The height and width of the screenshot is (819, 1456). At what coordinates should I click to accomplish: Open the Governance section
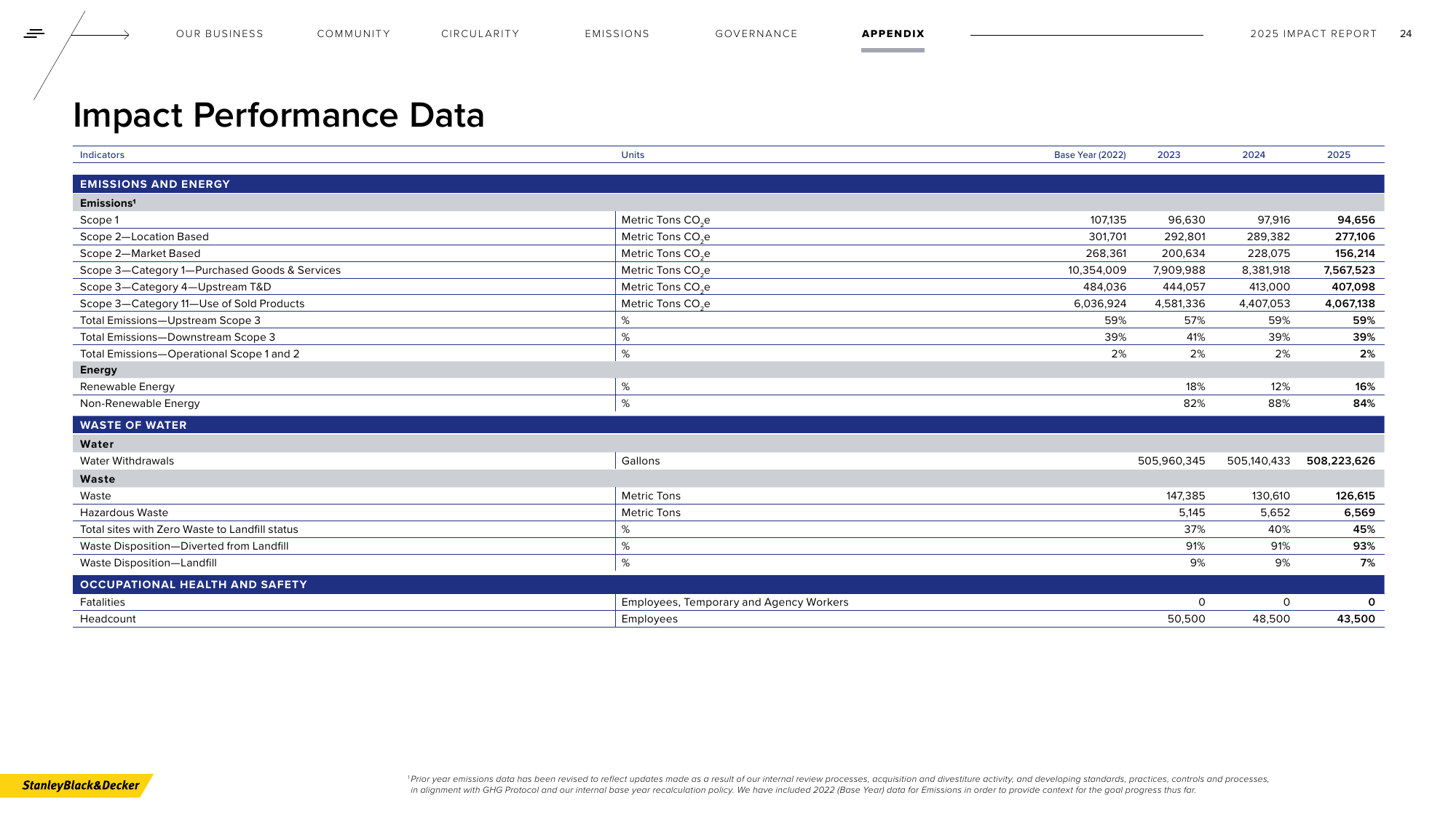[756, 34]
